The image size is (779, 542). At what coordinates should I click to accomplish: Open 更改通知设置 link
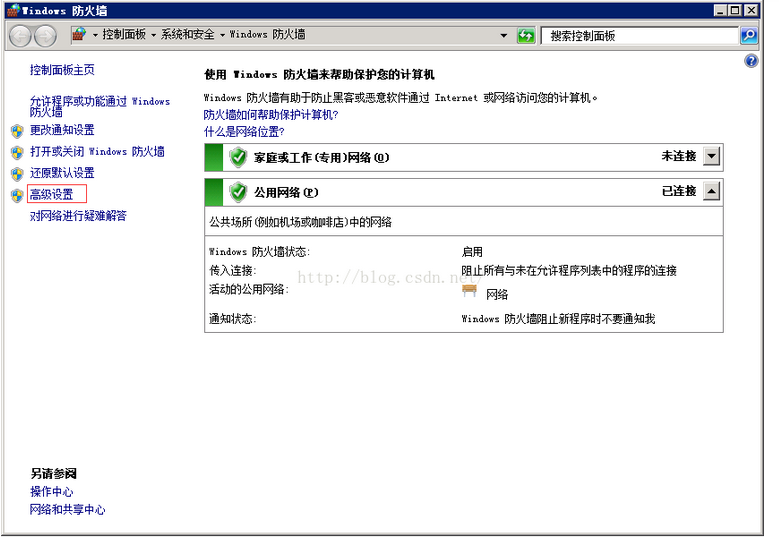[62, 130]
